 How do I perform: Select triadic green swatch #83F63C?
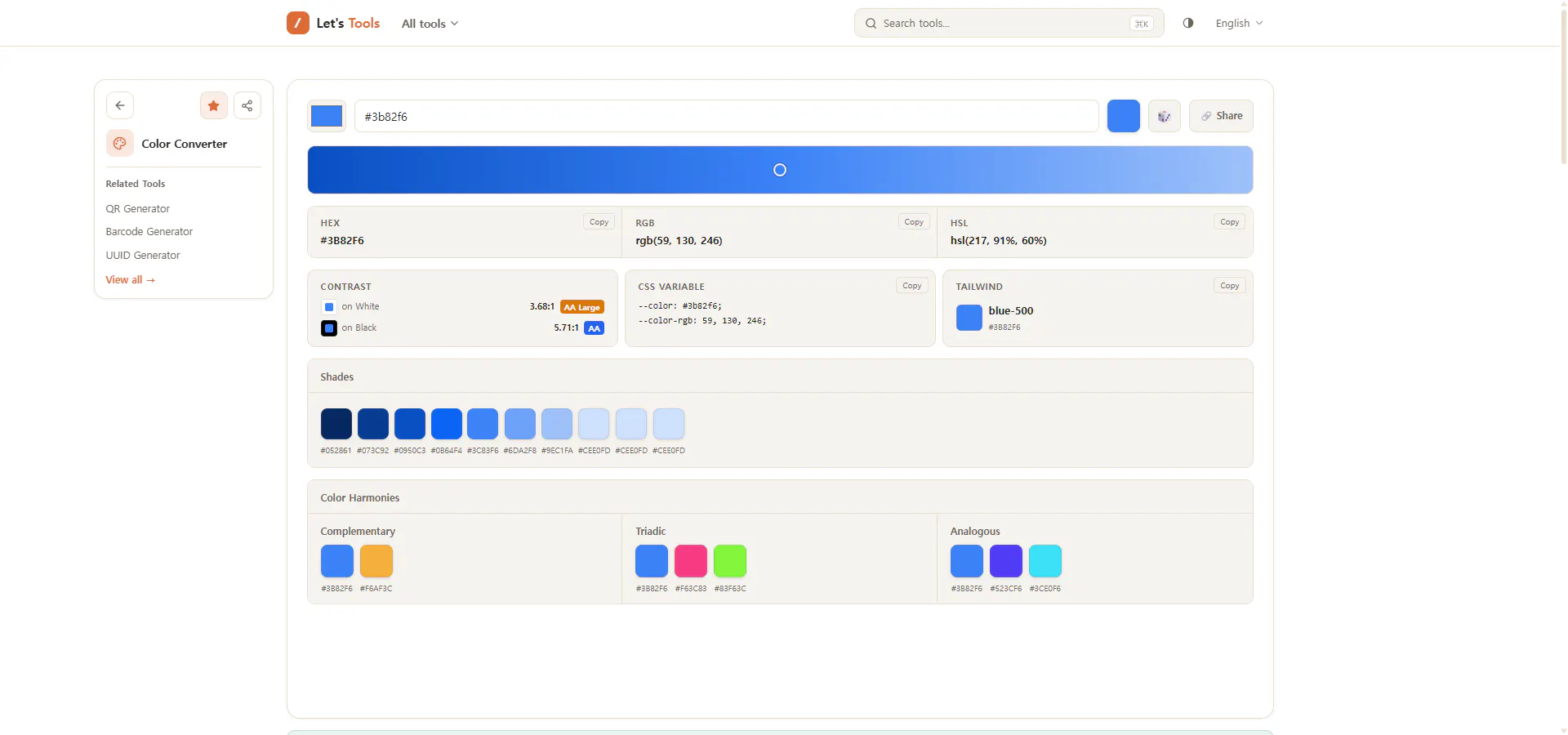pyautogui.click(x=730, y=561)
